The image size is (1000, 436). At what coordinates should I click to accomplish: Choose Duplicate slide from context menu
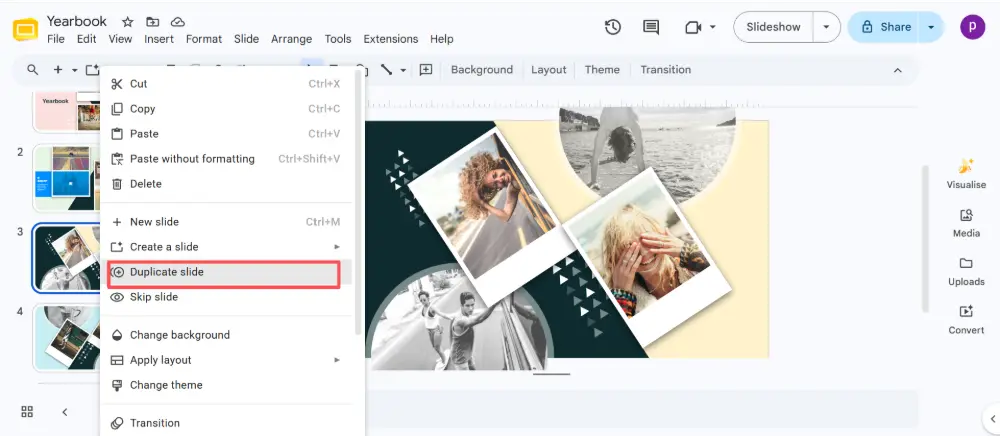[226, 272]
